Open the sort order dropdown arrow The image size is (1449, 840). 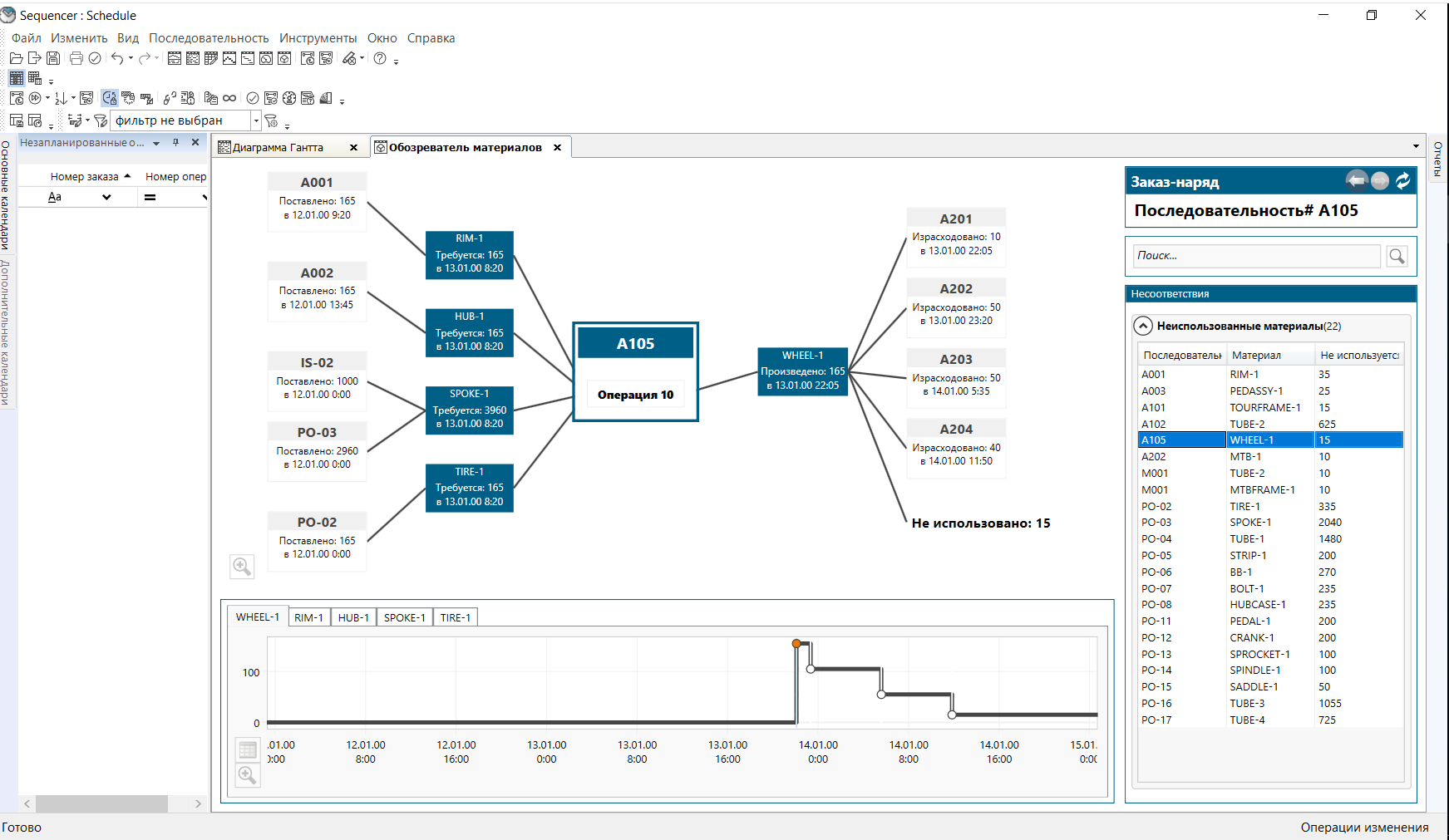tap(73, 98)
